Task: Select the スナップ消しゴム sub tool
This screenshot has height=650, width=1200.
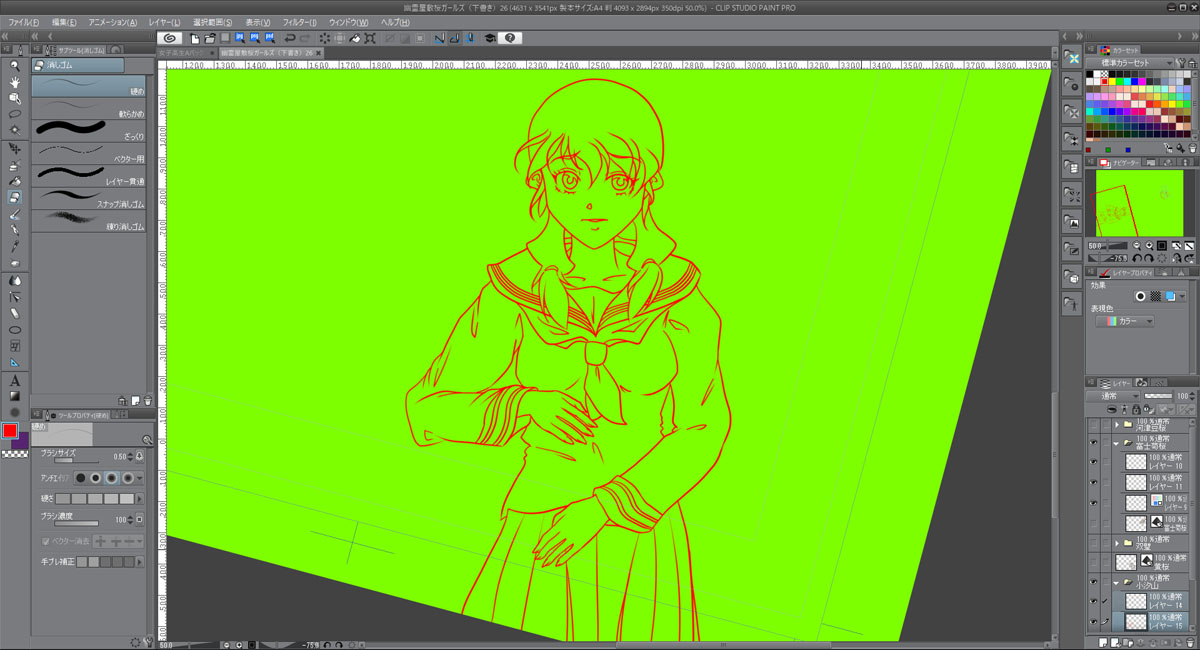Action: coord(90,197)
